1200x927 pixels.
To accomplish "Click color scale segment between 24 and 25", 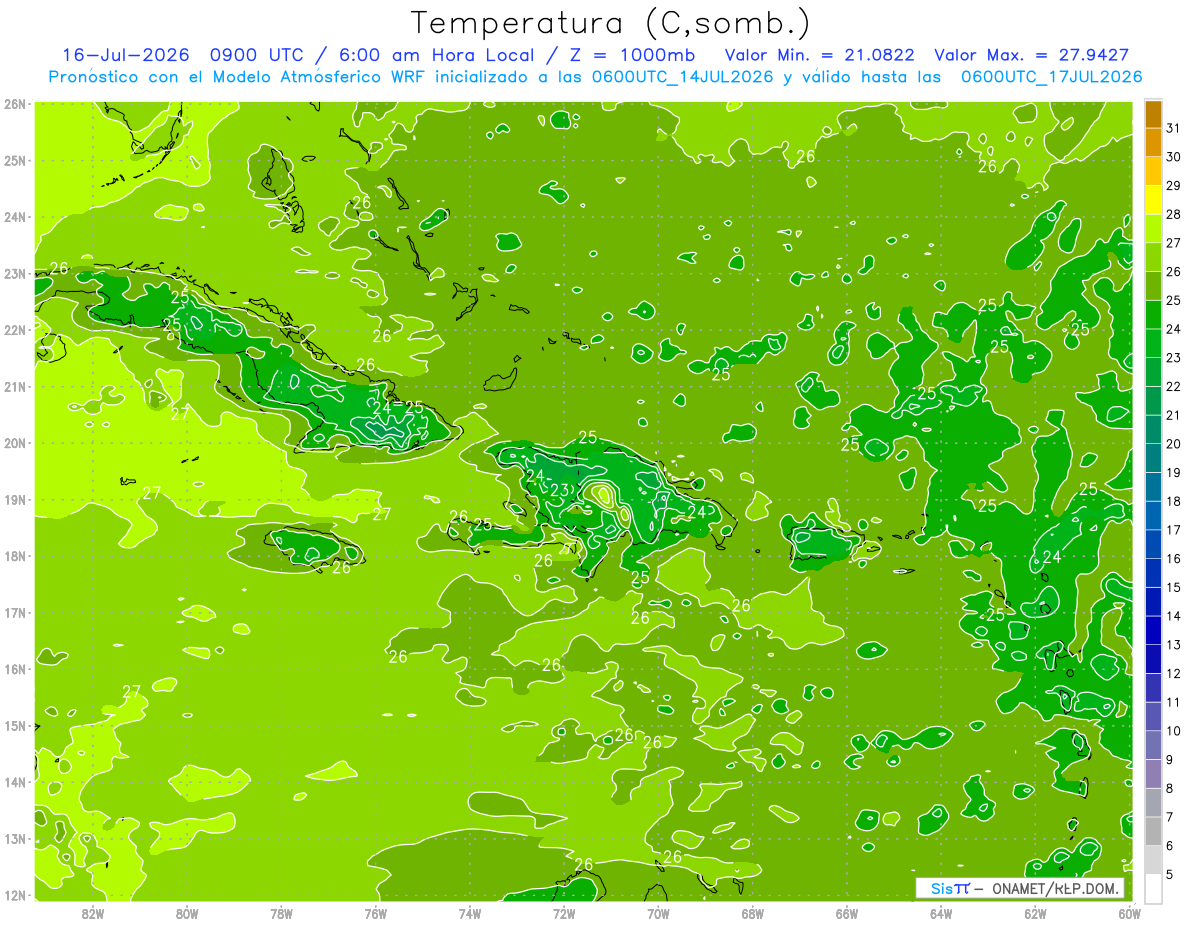I will pos(1153,316).
